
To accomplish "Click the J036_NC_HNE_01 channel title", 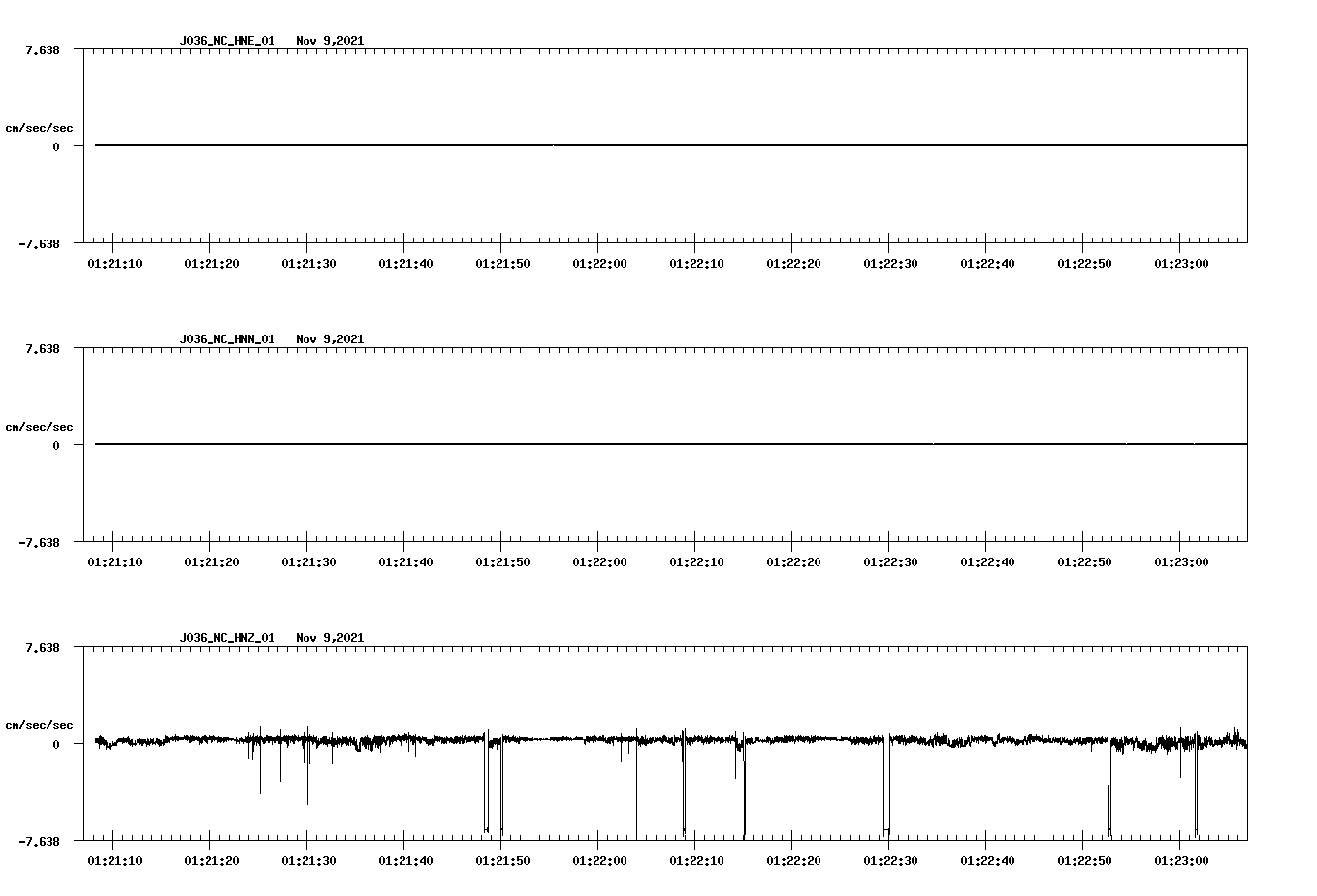I will point(227,41).
